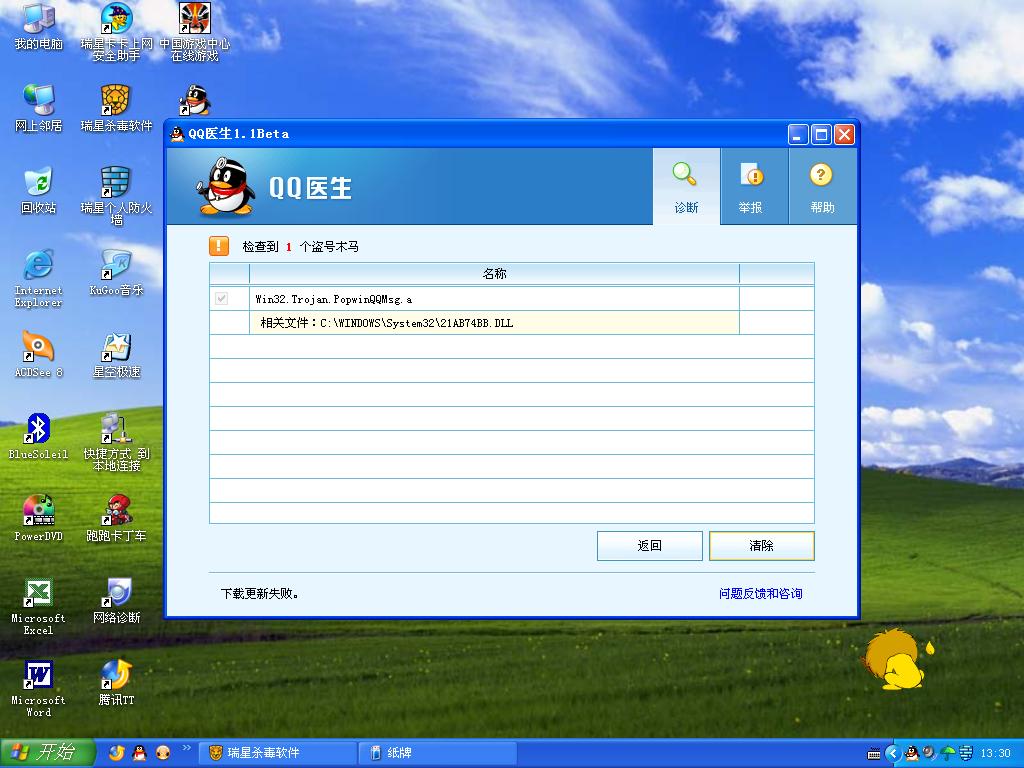Open 网上邻居 desktop icon
Screen dimensions: 1024x768
pos(39,108)
